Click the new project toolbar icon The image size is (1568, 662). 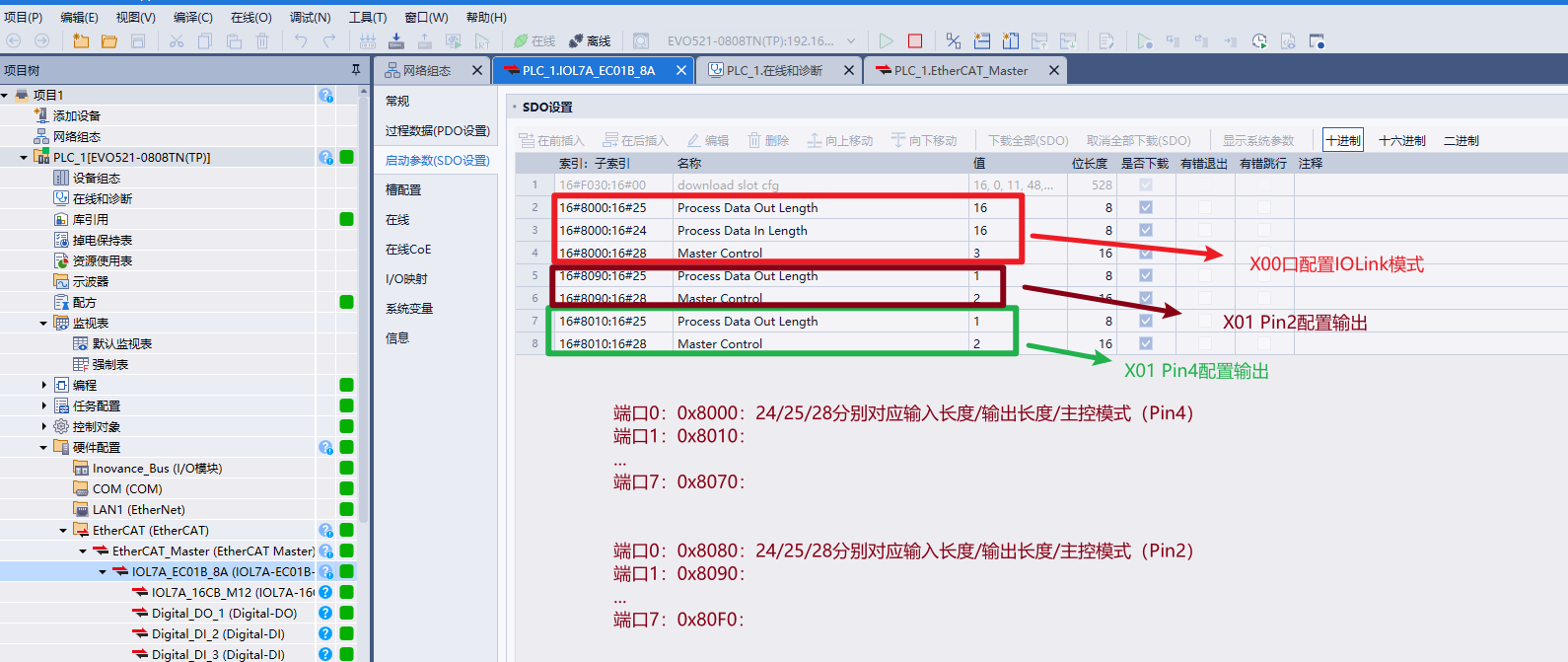tap(81, 40)
